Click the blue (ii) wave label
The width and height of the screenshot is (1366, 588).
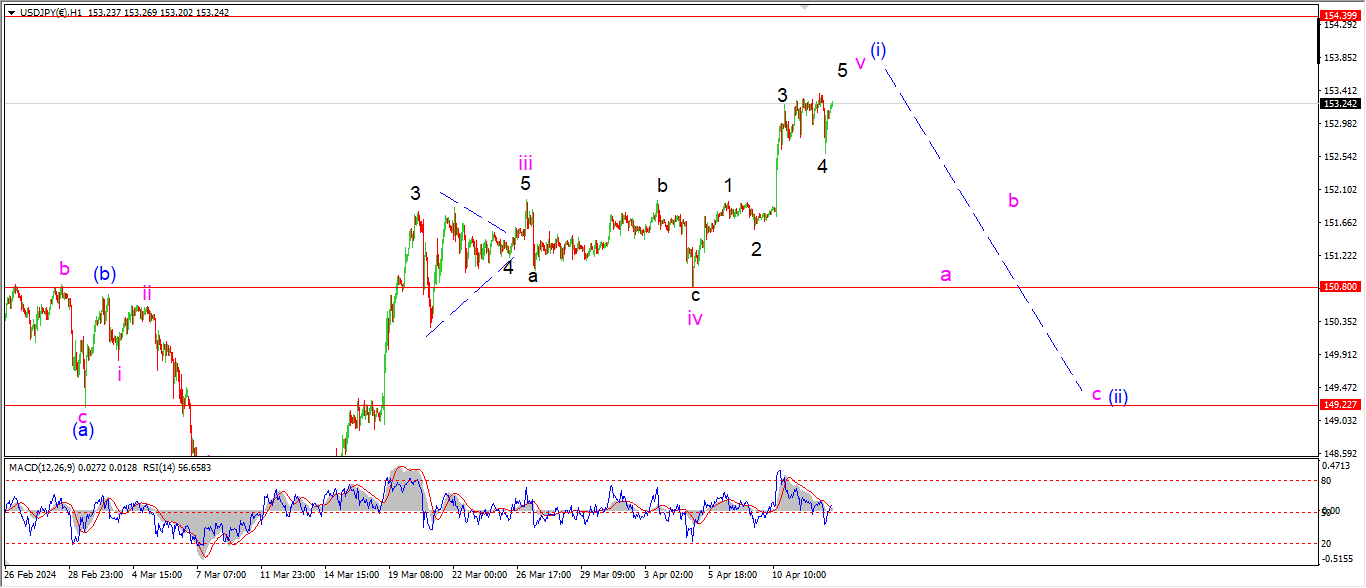point(1118,396)
